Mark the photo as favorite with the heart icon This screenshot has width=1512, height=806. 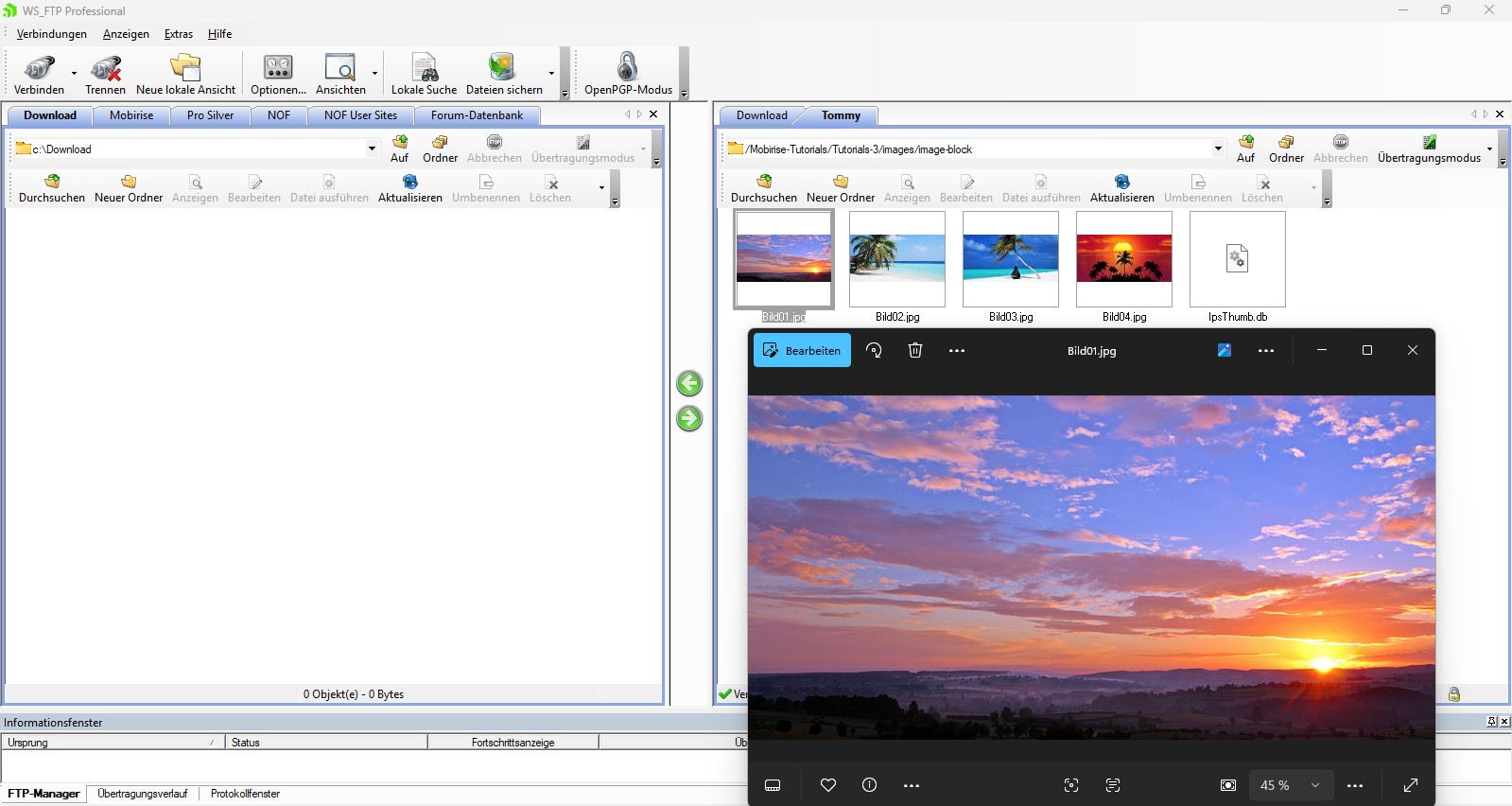[828, 785]
